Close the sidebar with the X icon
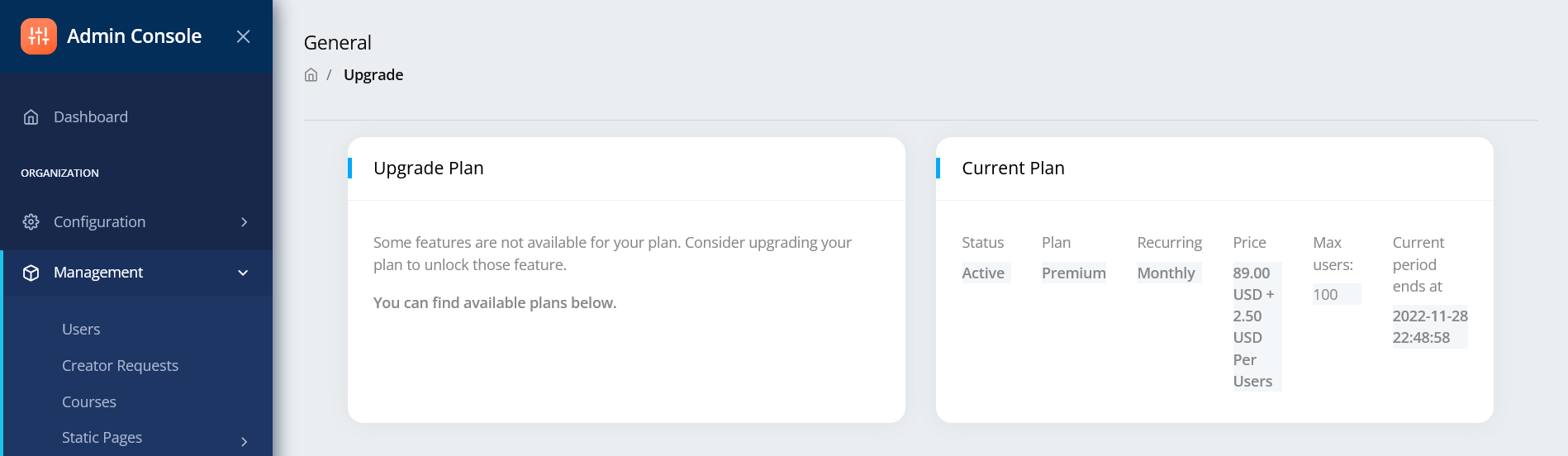This screenshot has width=1568, height=456. tap(243, 36)
